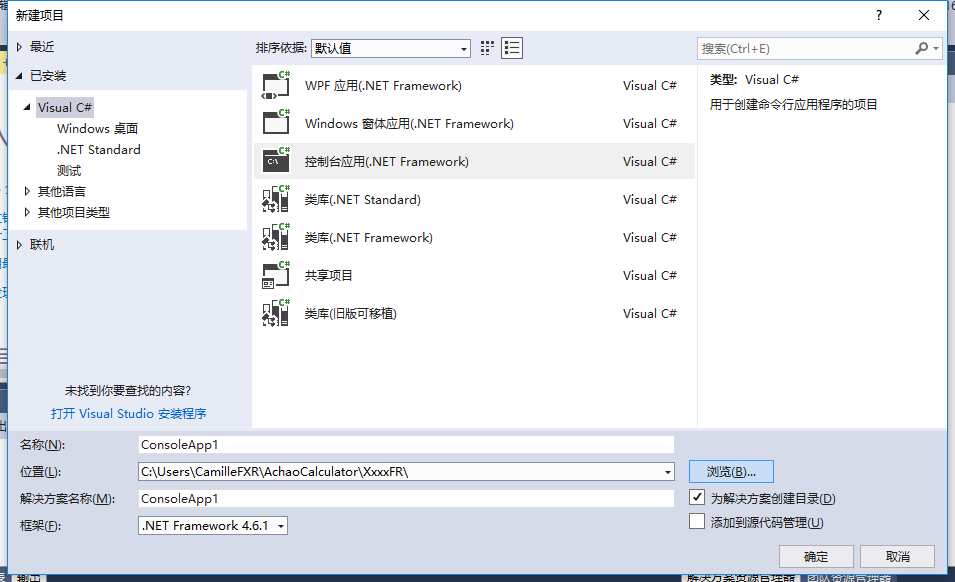Select 其他项目类型 tree item
The height and width of the screenshot is (582, 955).
tap(74, 212)
